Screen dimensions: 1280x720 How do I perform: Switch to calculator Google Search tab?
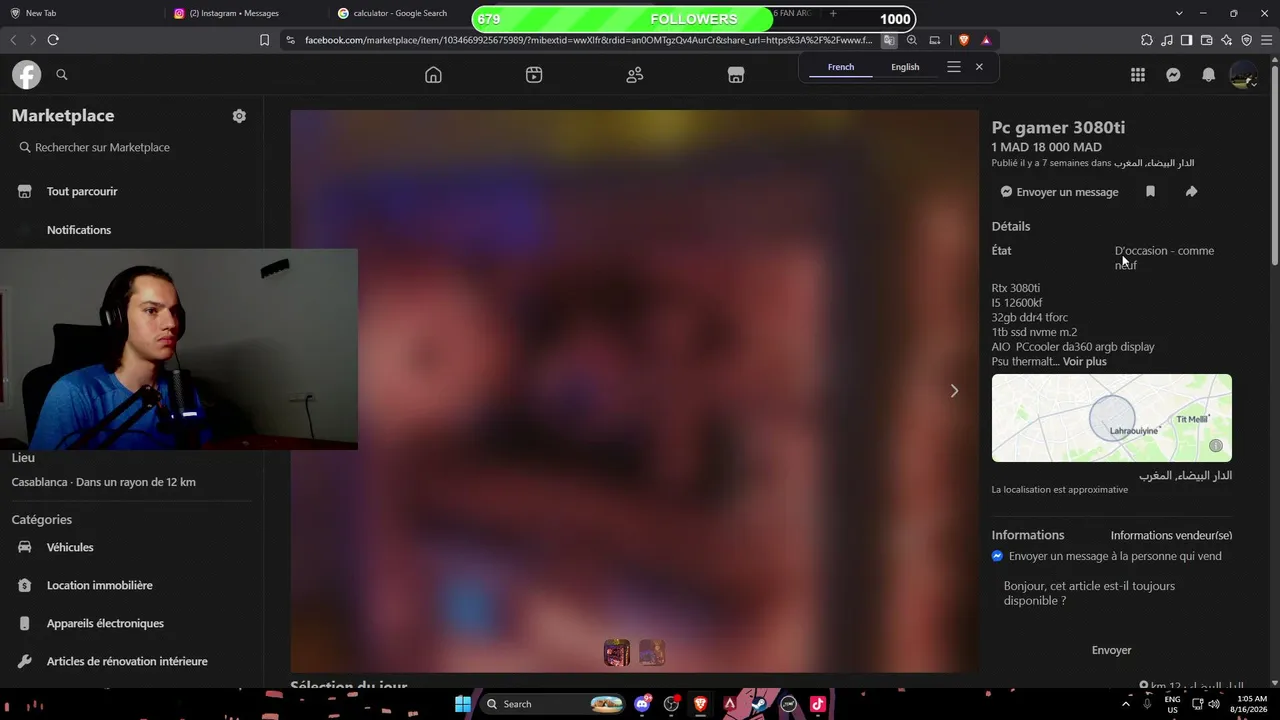tap(400, 13)
